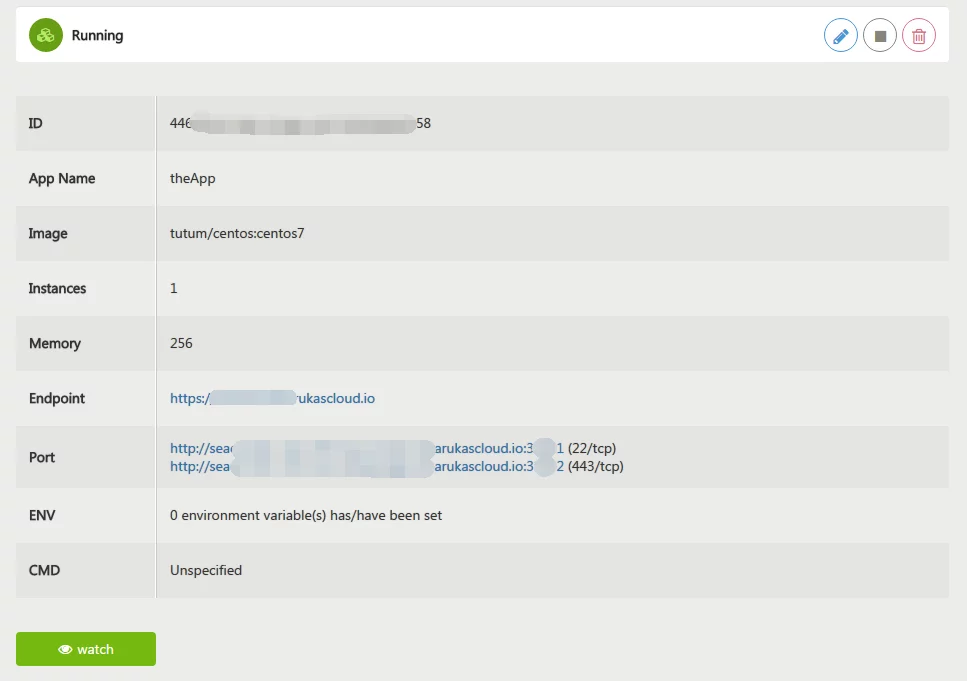The image size is (967, 681).
Task: Open the port link for 22/tcp
Action: (366, 448)
